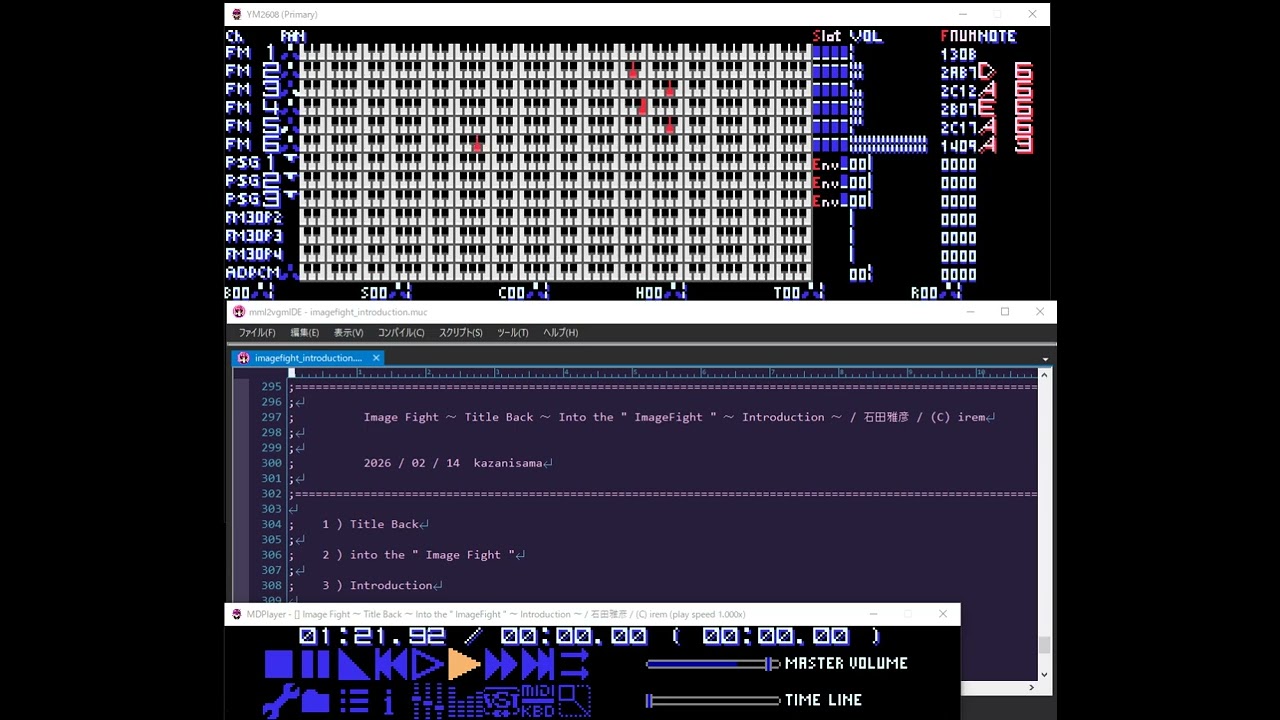Open the ツール(T) menu

[513, 333]
